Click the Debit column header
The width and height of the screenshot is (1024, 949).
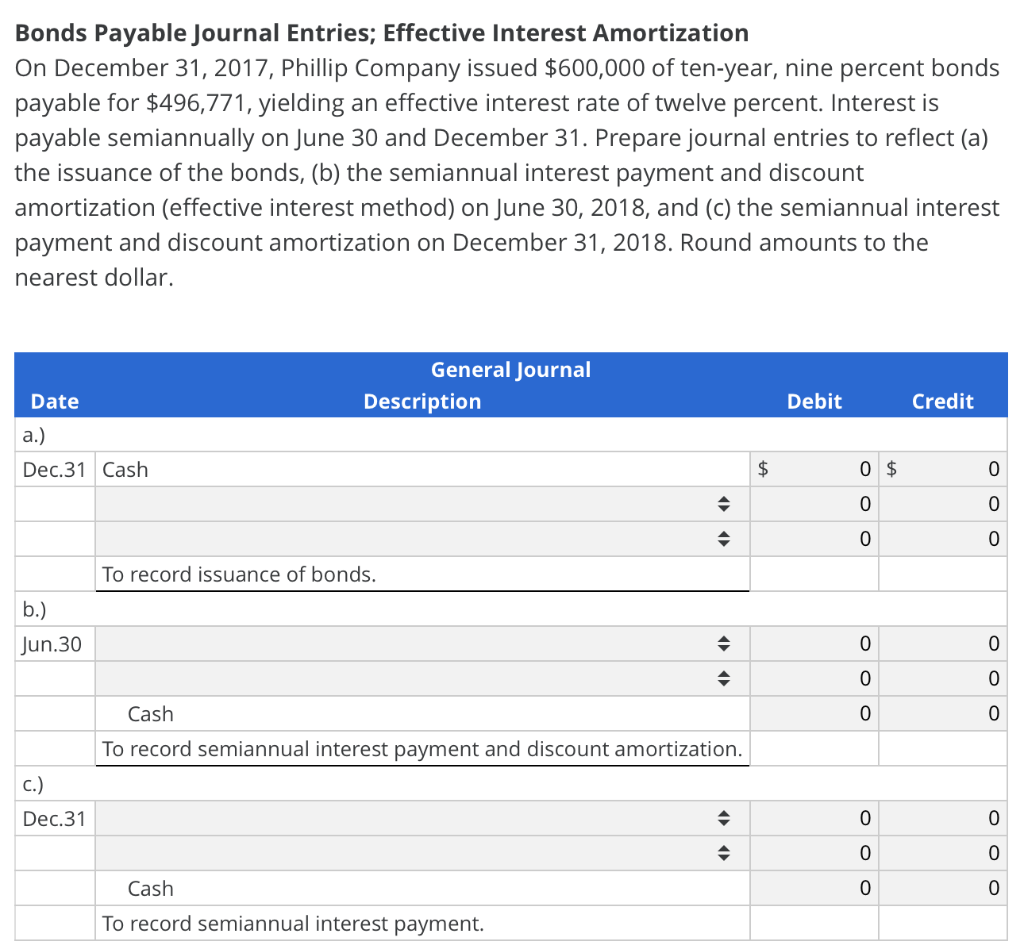[x=814, y=401]
